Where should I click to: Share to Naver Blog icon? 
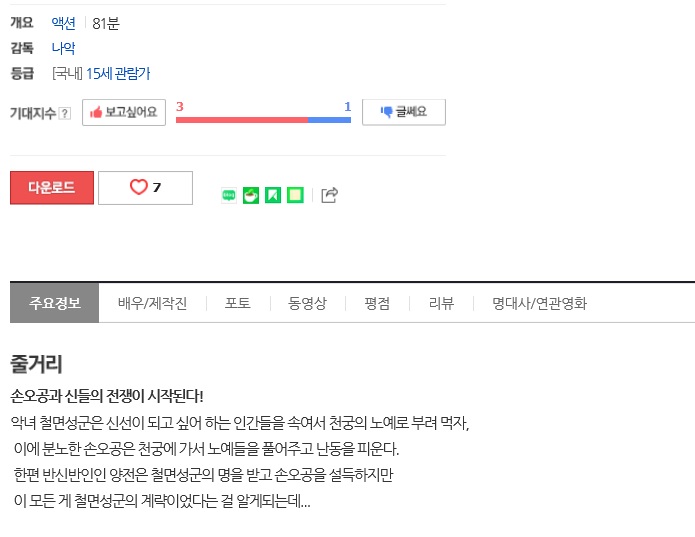pos(229,195)
